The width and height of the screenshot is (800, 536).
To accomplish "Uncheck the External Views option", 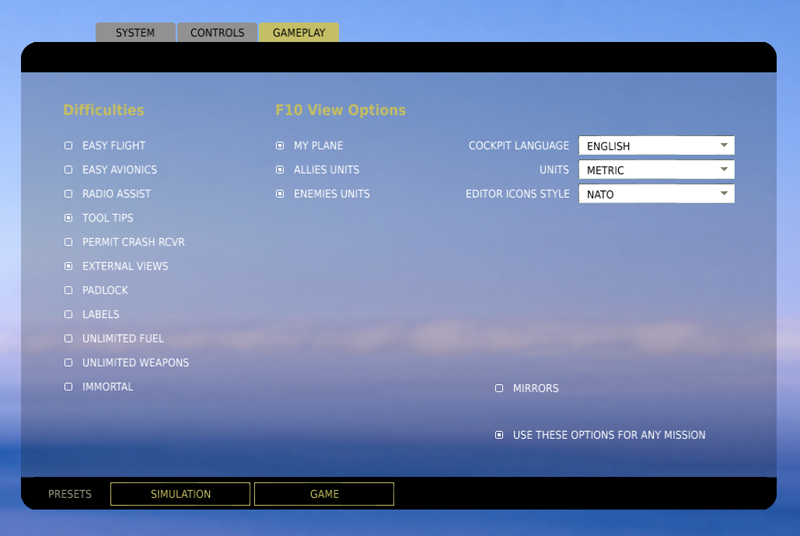I will [x=68, y=266].
